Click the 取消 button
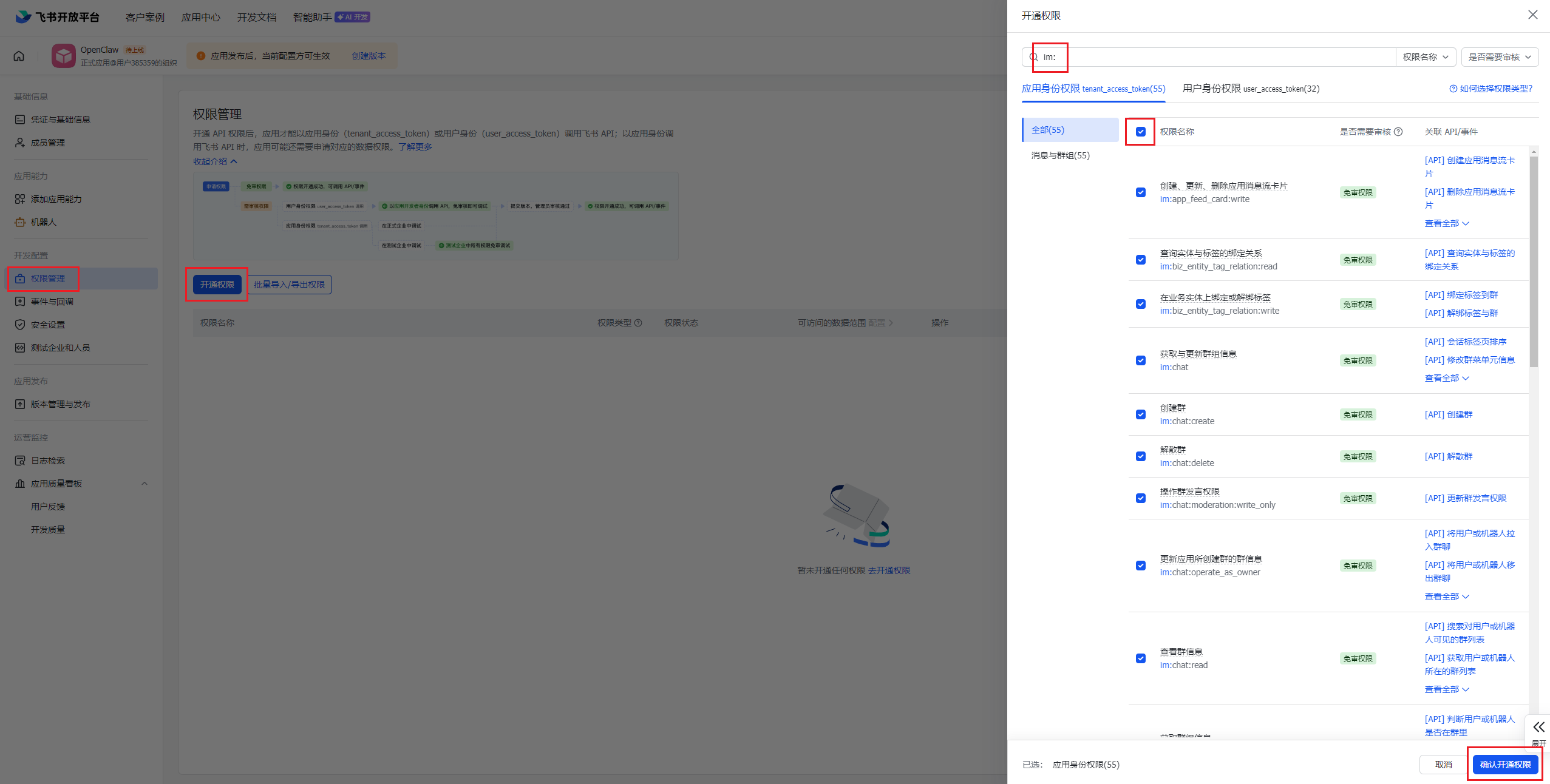The image size is (1550, 784). point(1443,765)
